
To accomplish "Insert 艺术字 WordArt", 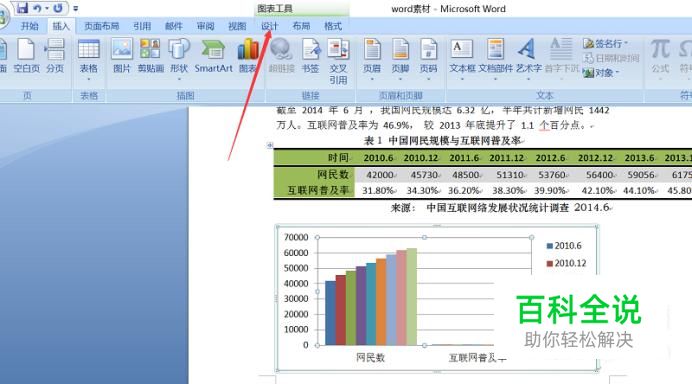I will click(x=528, y=56).
